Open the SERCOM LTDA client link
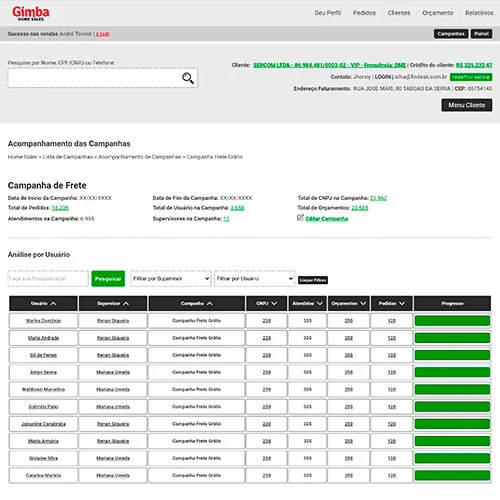The height and width of the screenshot is (500, 500). 329,65
